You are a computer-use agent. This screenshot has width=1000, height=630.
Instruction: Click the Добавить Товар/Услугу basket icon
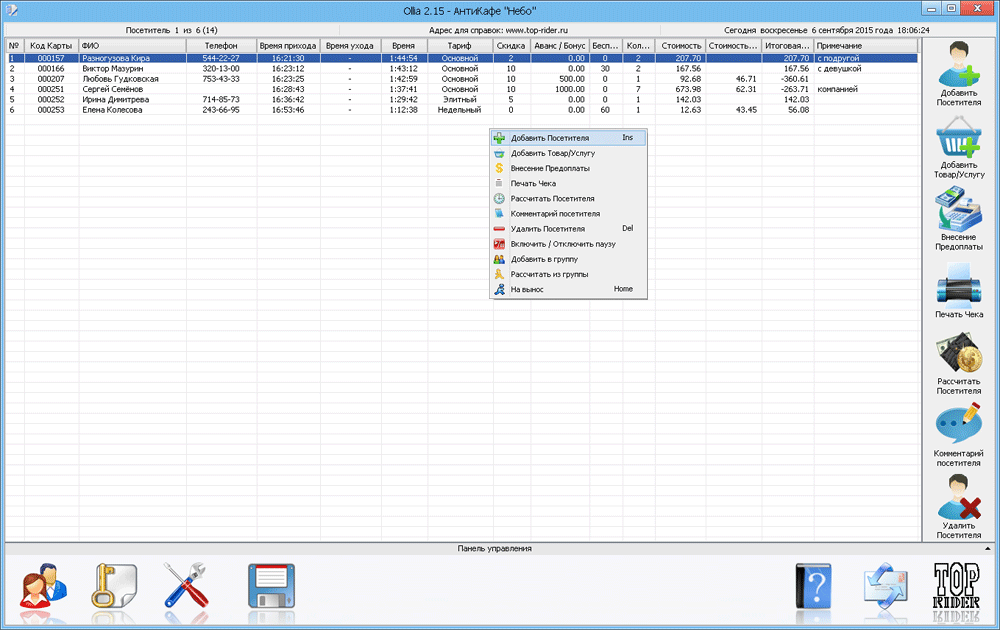click(958, 137)
